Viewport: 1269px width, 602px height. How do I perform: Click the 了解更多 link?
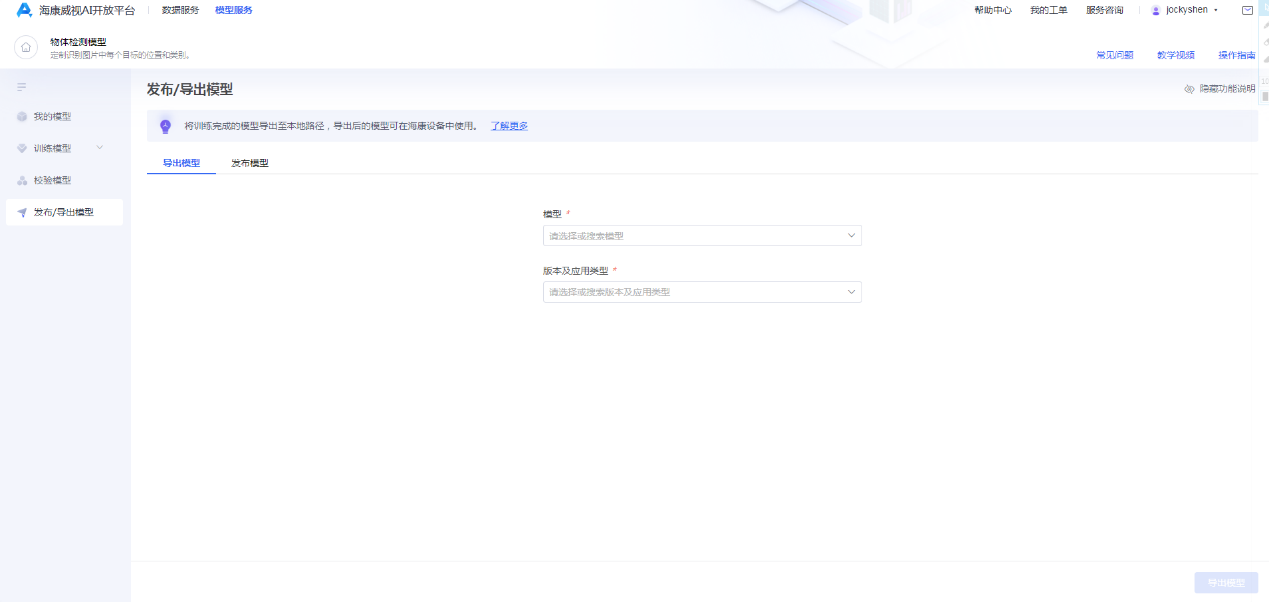click(509, 126)
